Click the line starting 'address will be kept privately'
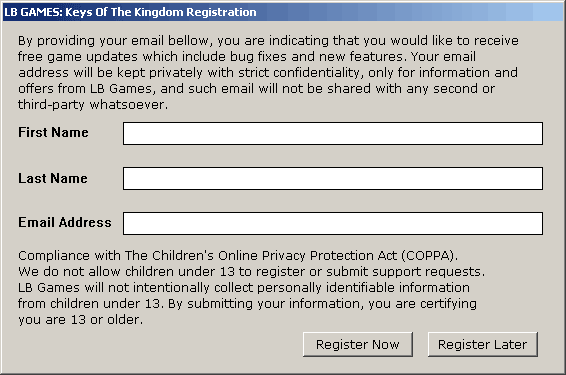The width and height of the screenshot is (566, 375). point(268,73)
